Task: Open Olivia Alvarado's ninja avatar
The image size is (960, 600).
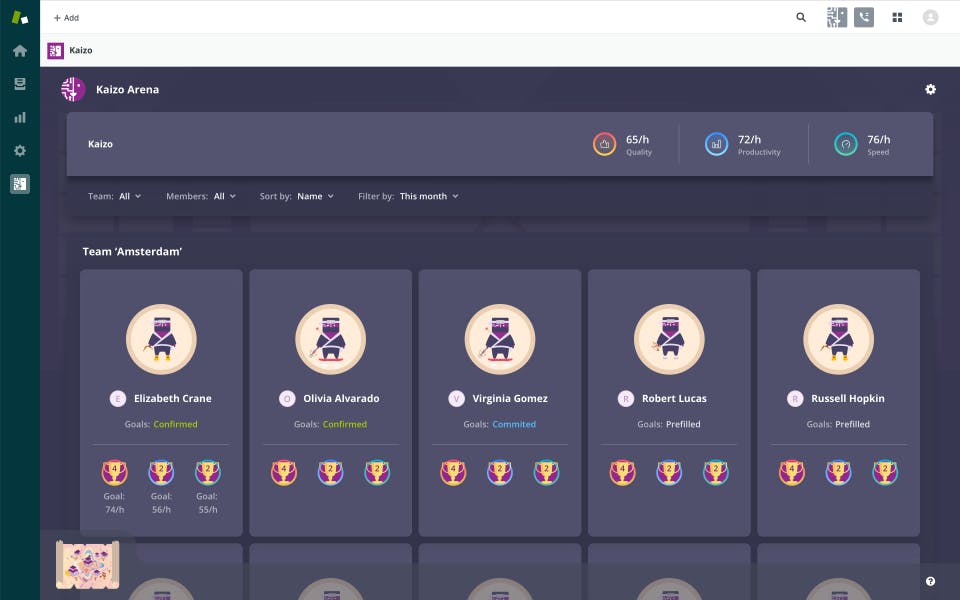Action: (x=331, y=339)
